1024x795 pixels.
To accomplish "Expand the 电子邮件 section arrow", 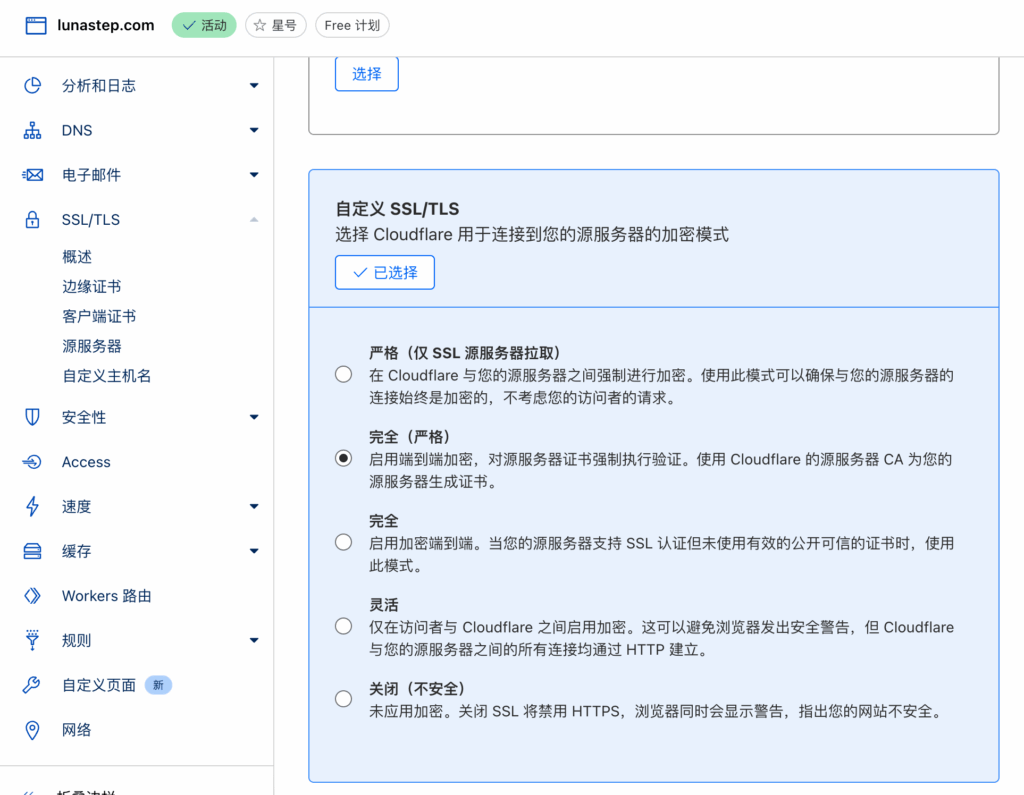I will coord(254,174).
